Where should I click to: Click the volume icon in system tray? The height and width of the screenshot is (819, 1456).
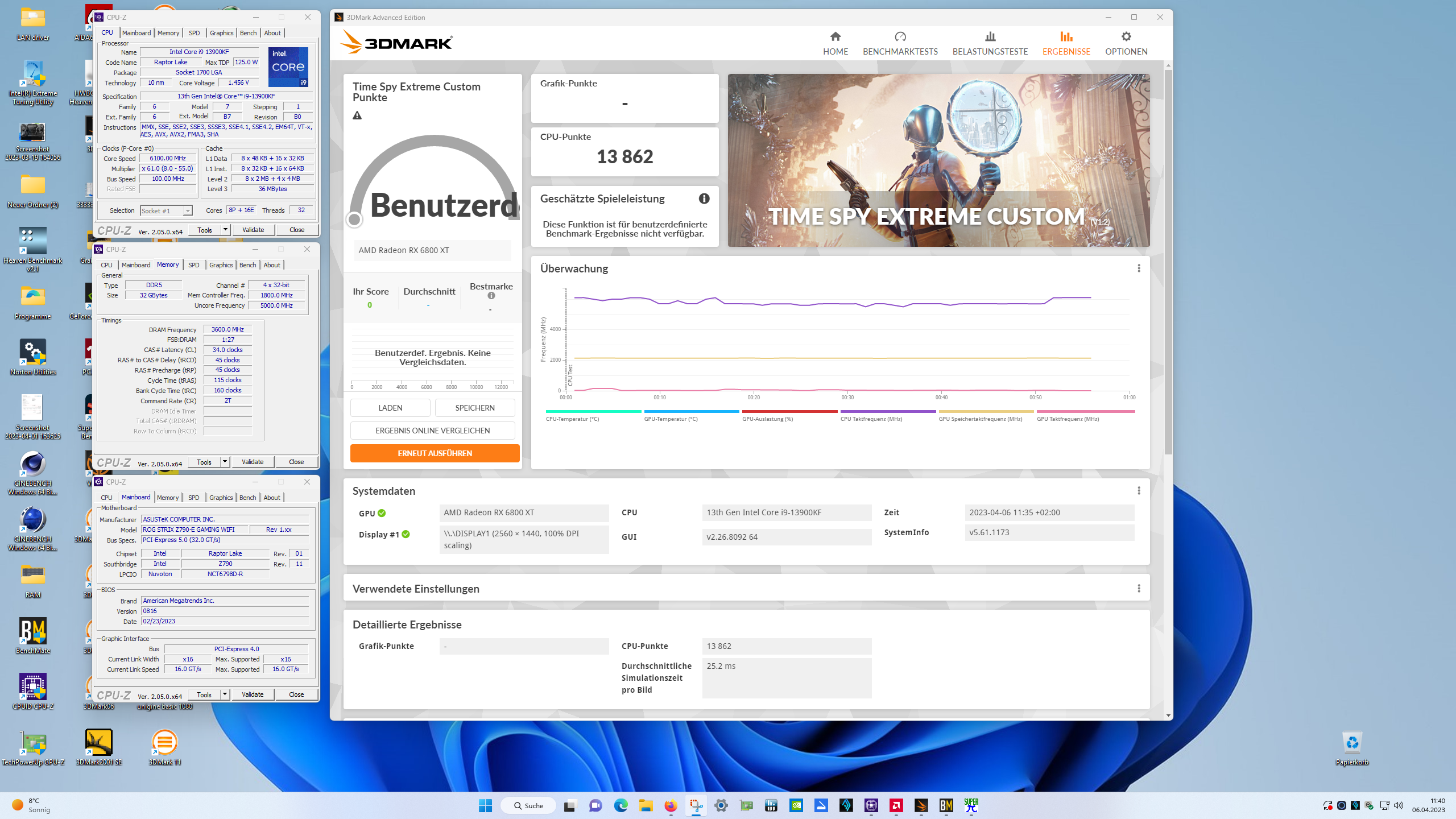[x=1399, y=805]
